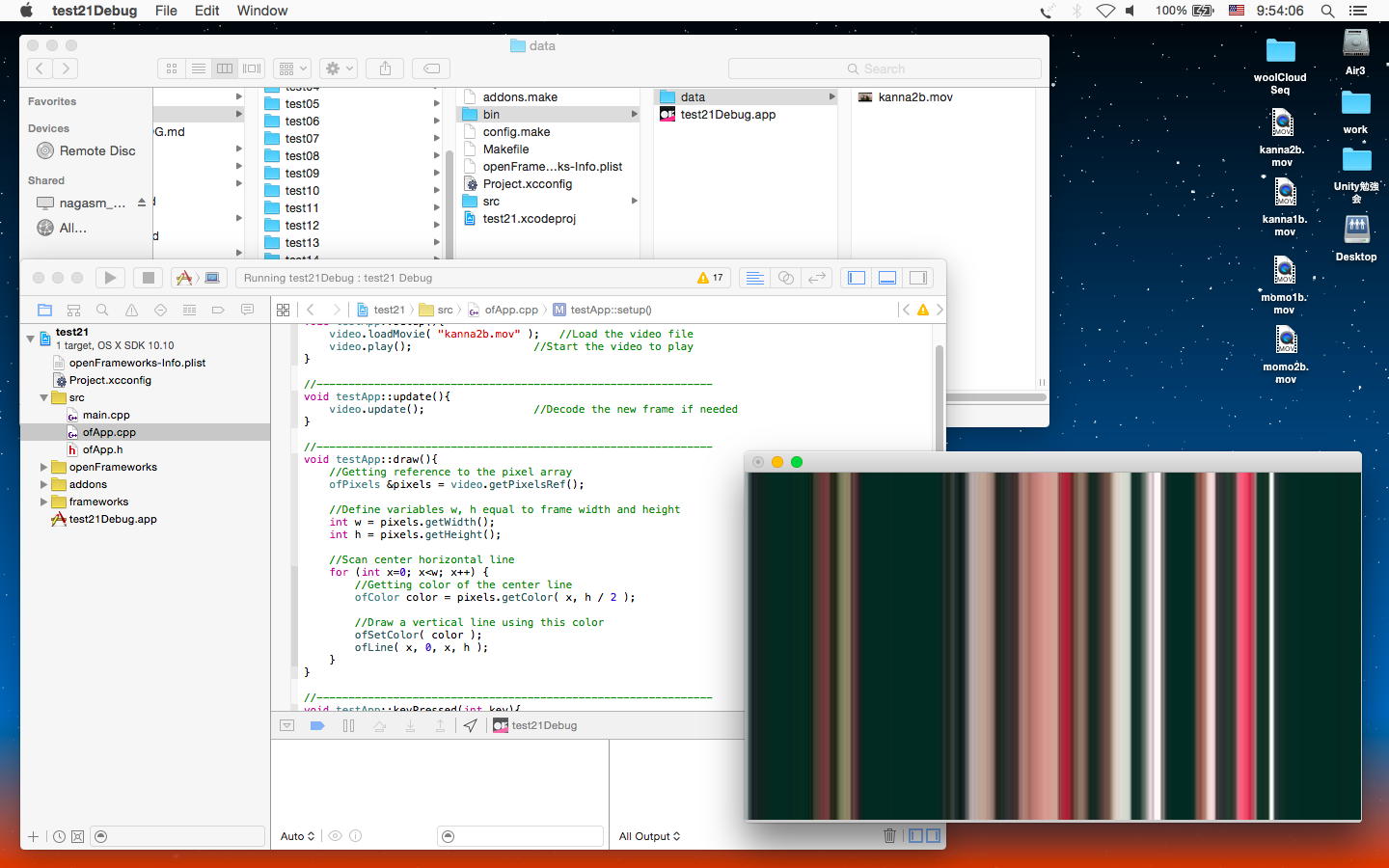1389x868 pixels.
Task: Click the Finder Search field
Action: click(884, 68)
